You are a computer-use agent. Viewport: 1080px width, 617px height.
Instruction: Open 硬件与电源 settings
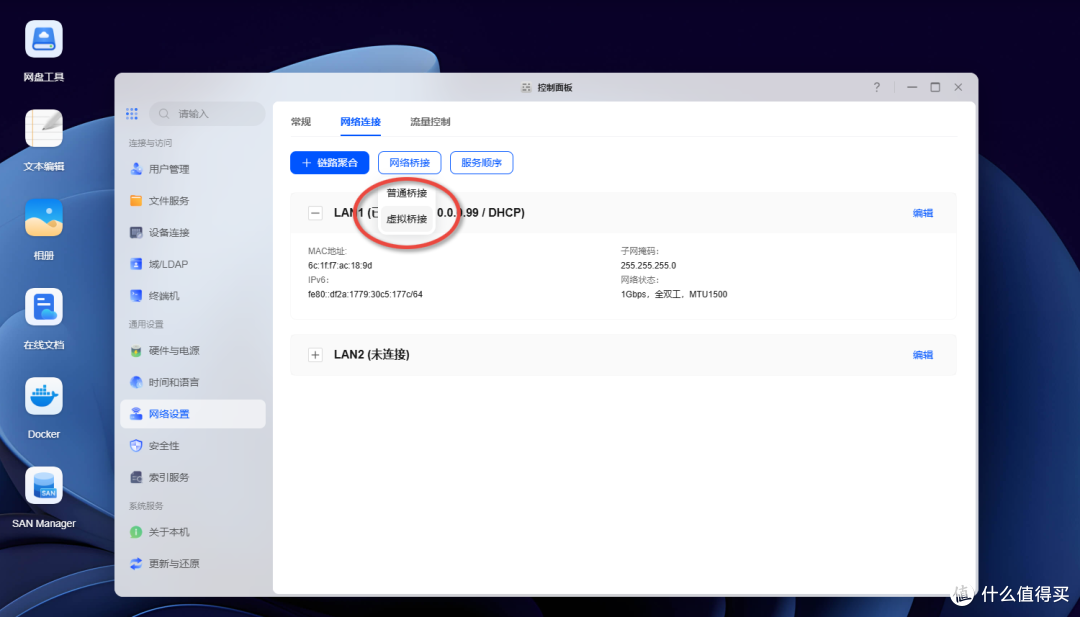click(193, 351)
